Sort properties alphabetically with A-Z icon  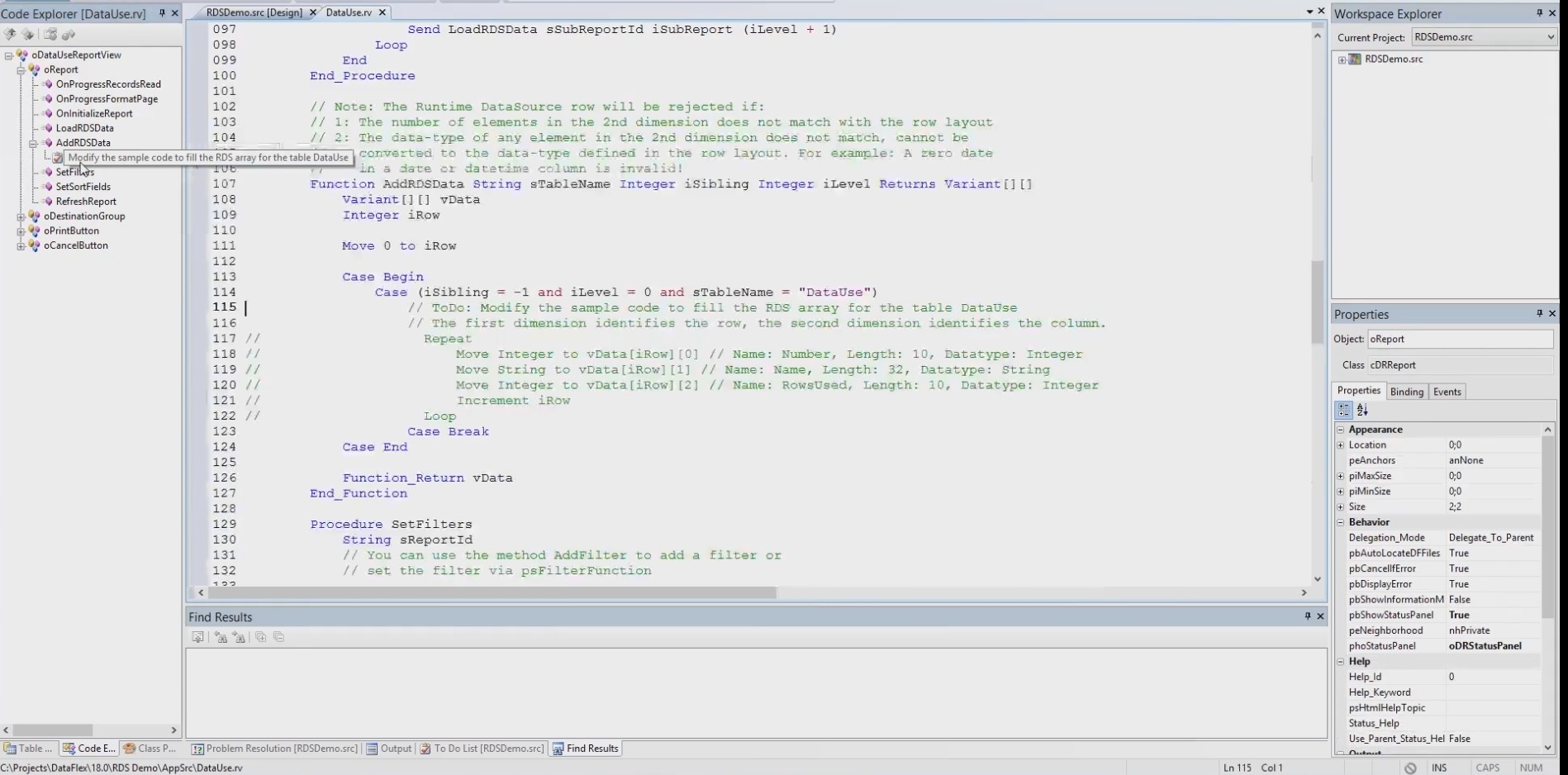1362,410
